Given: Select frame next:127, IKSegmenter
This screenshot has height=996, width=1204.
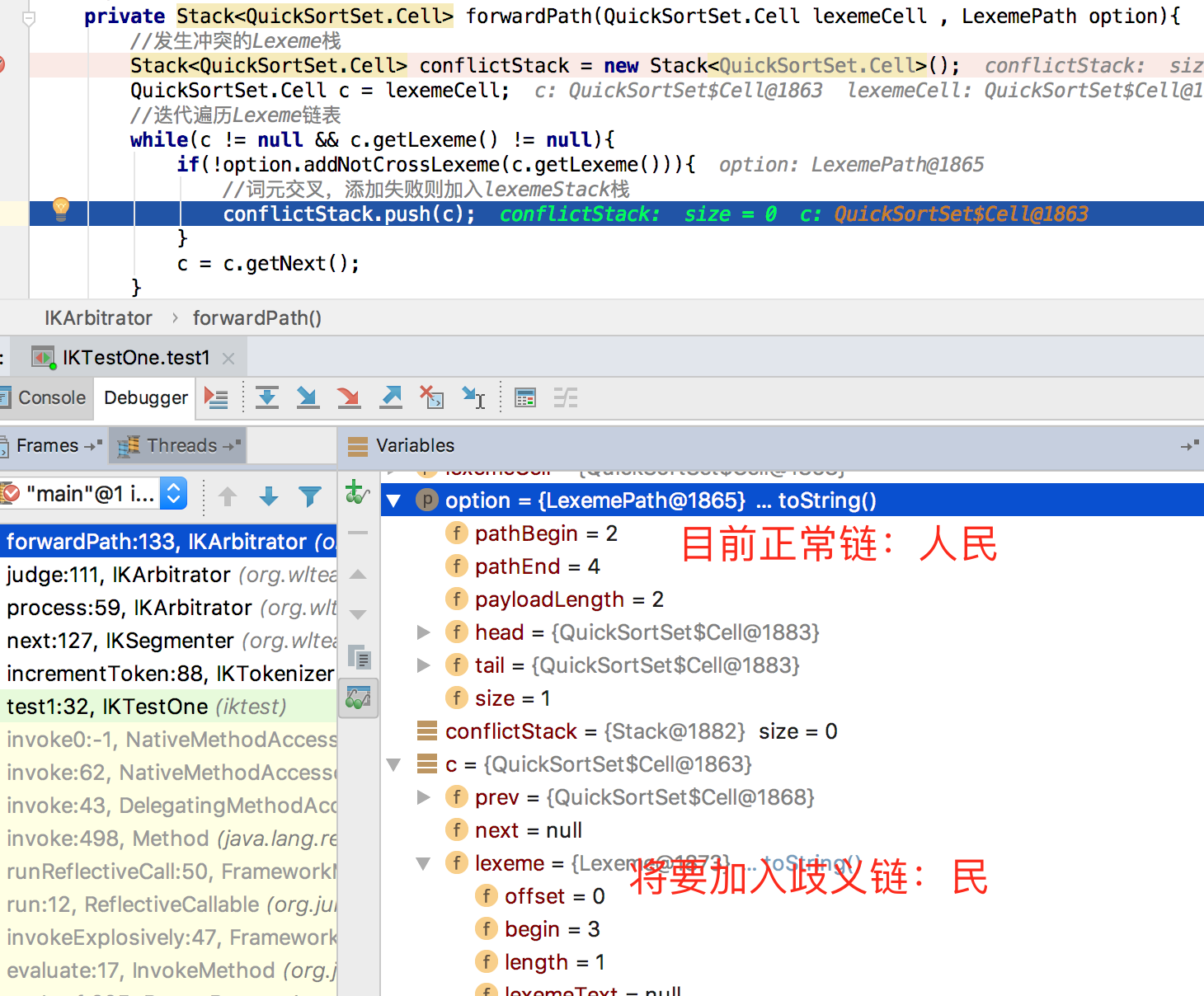Looking at the screenshot, I should 168,641.
